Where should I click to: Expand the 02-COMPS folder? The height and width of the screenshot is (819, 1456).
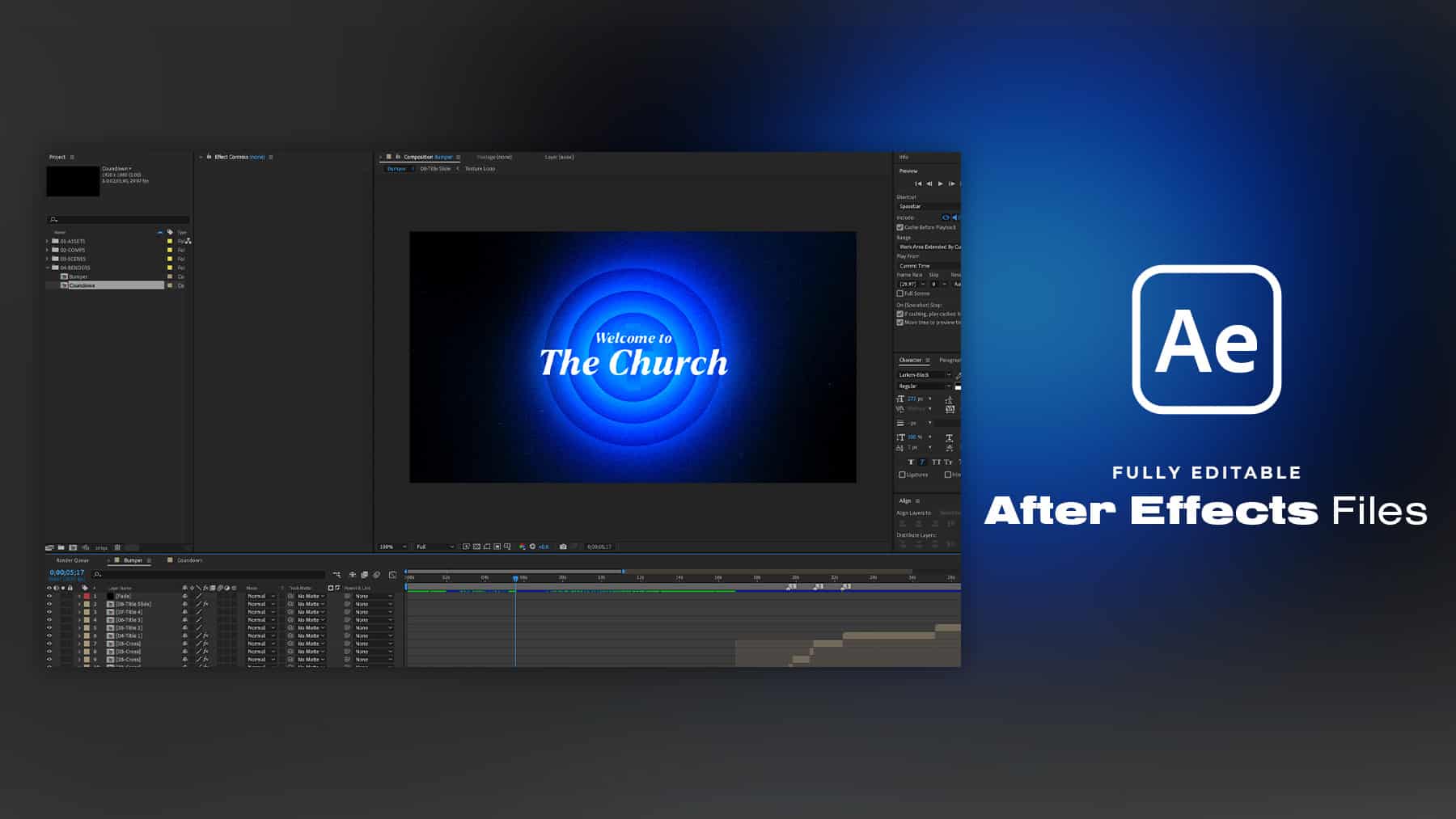tap(48, 250)
